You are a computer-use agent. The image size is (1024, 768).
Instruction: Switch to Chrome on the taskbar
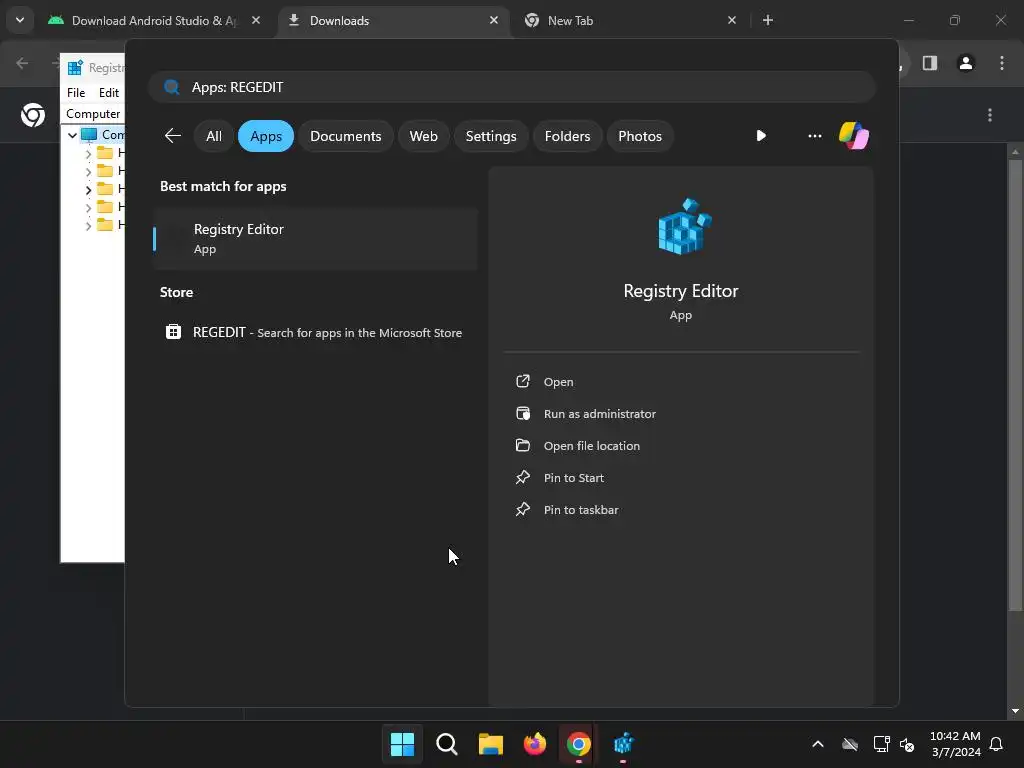pos(579,744)
